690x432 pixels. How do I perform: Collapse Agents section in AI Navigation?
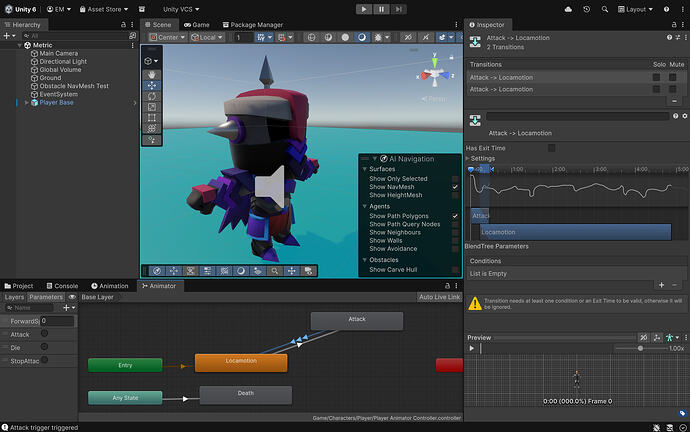365,206
